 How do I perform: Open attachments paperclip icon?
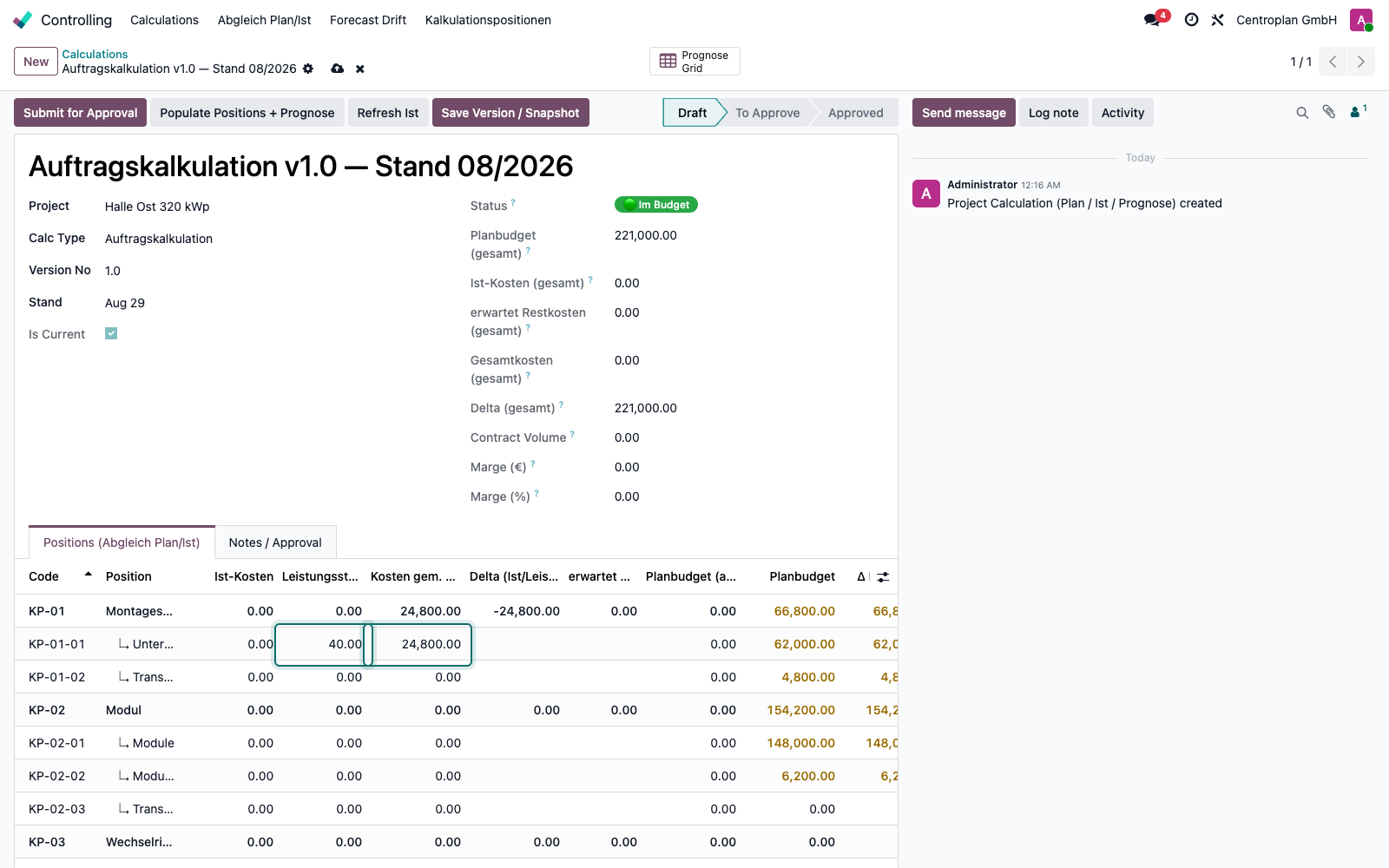[x=1329, y=112]
